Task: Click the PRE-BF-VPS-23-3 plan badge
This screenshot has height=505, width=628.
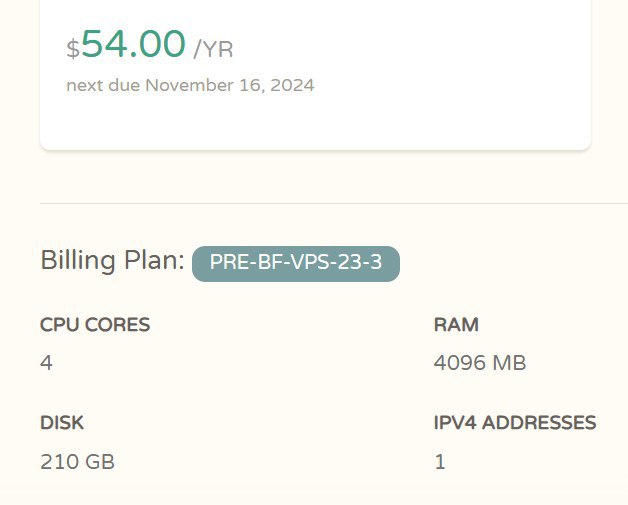Action: click(296, 263)
